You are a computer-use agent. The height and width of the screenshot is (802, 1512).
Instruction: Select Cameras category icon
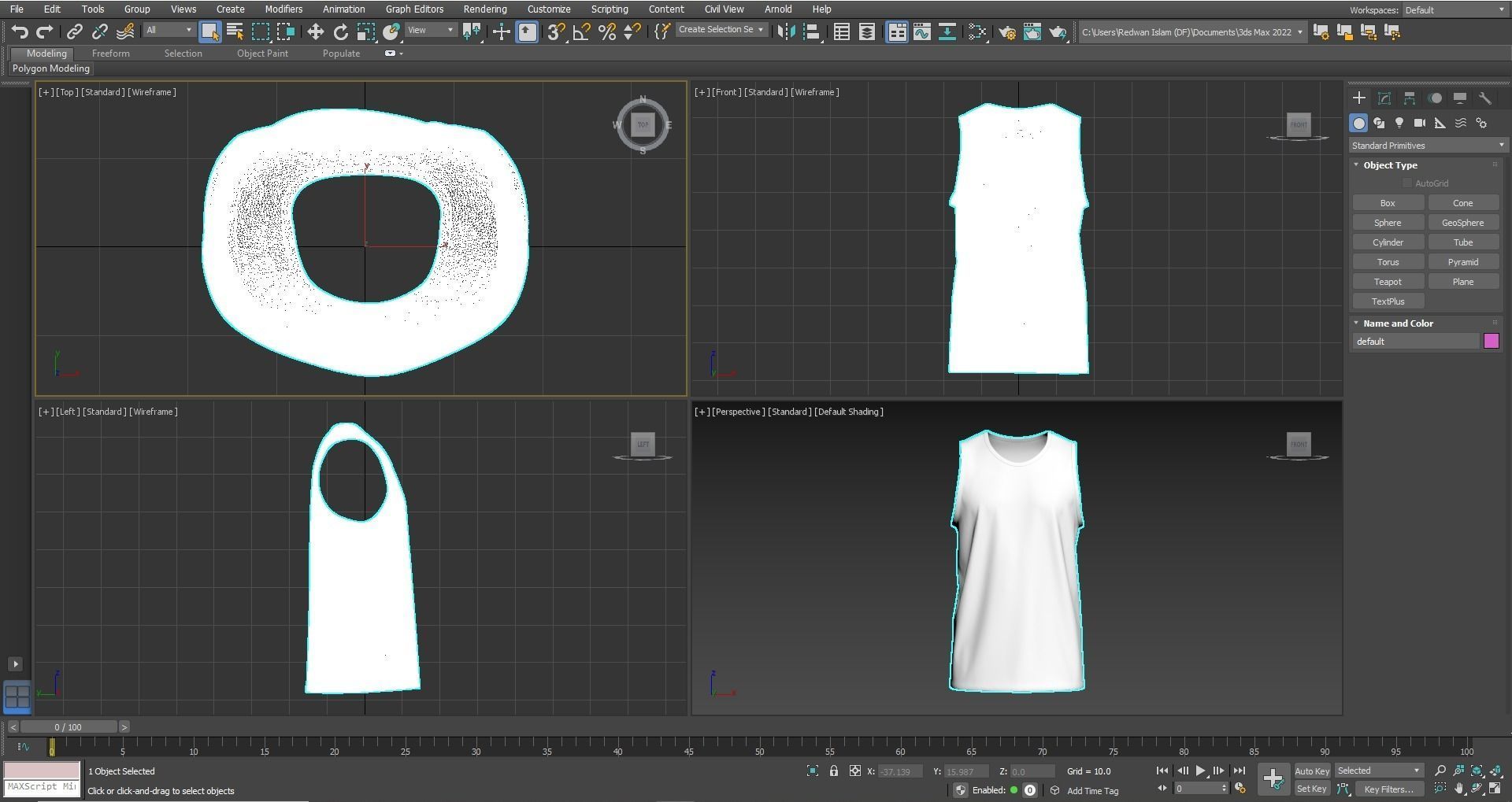tap(1420, 123)
